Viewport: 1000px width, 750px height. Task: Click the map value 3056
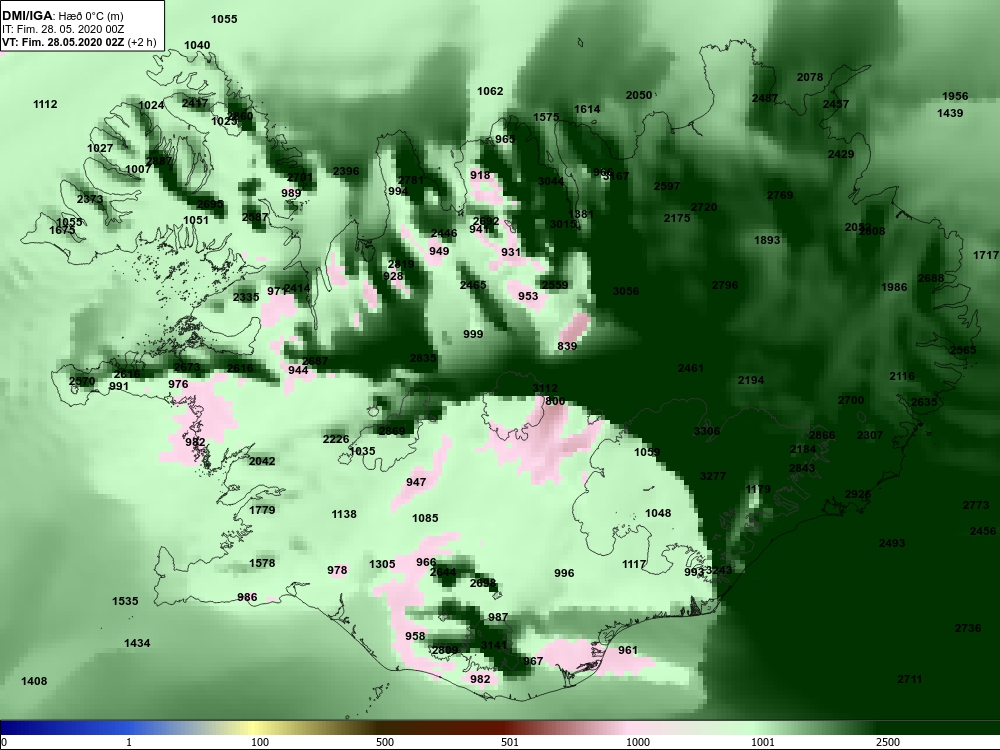[626, 291]
